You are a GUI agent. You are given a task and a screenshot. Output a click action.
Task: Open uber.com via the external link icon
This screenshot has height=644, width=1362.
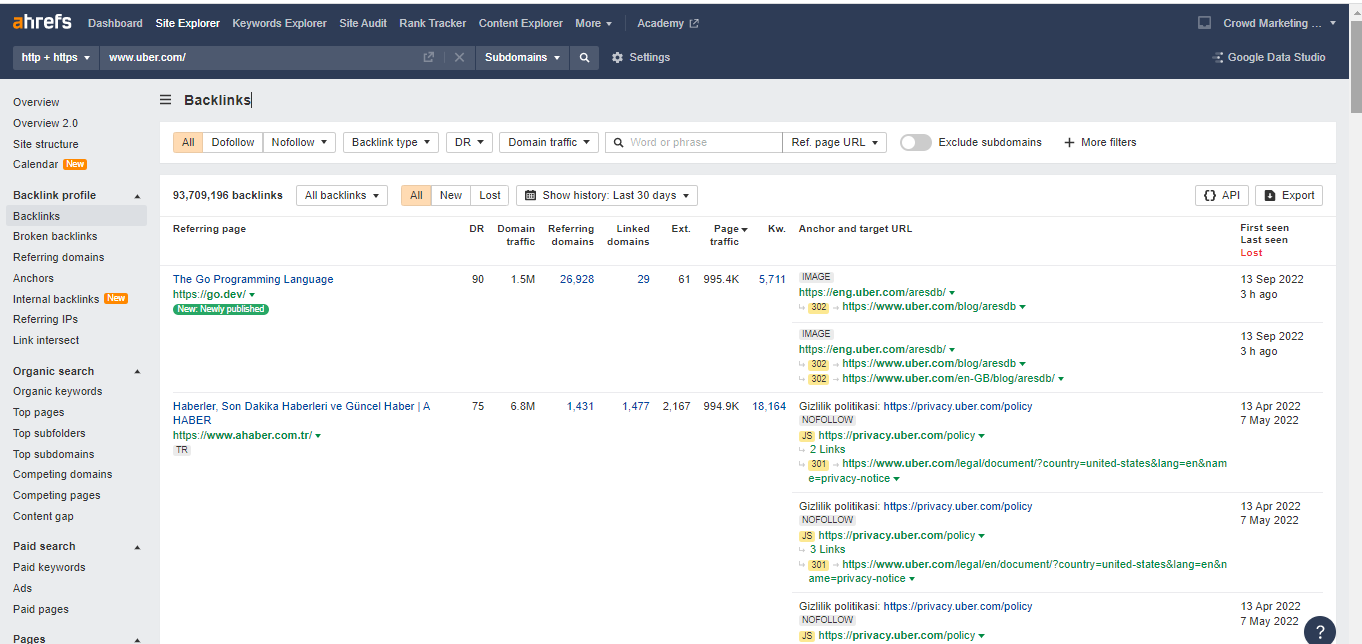pyautogui.click(x=428, y=57)
